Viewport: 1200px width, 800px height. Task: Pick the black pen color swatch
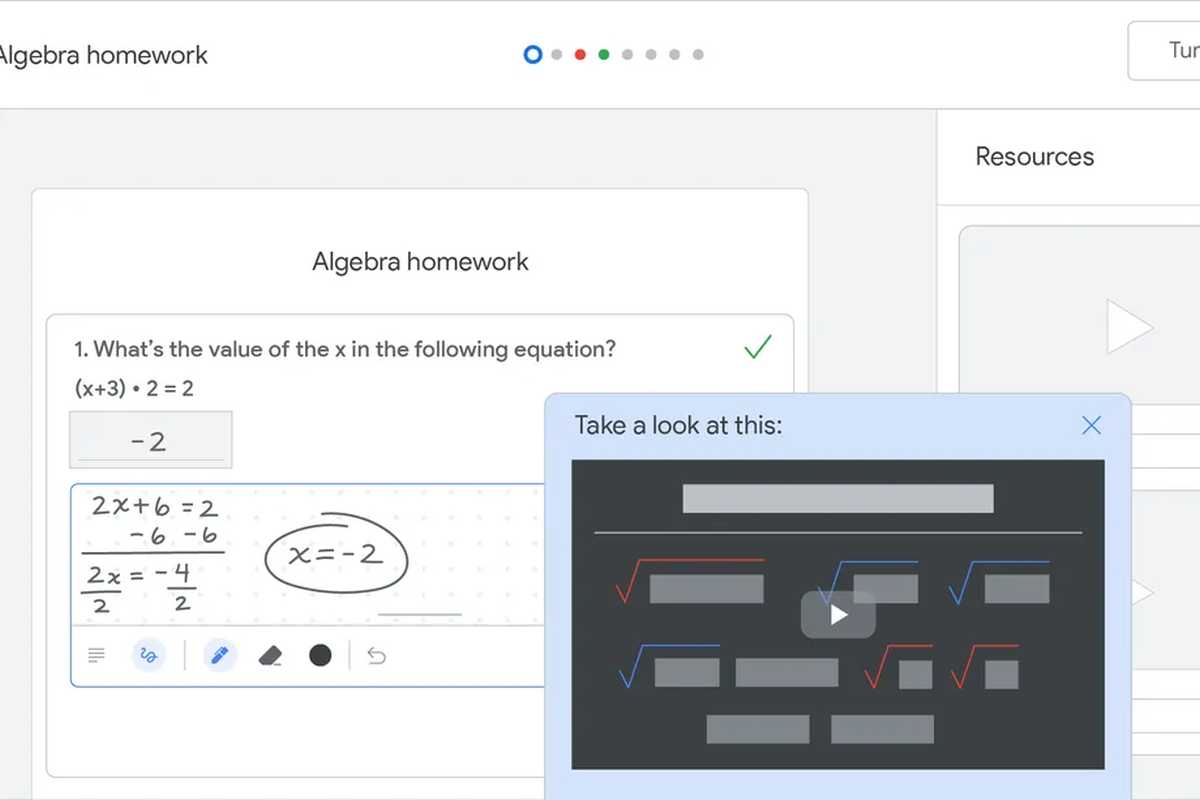coord(320,656)
